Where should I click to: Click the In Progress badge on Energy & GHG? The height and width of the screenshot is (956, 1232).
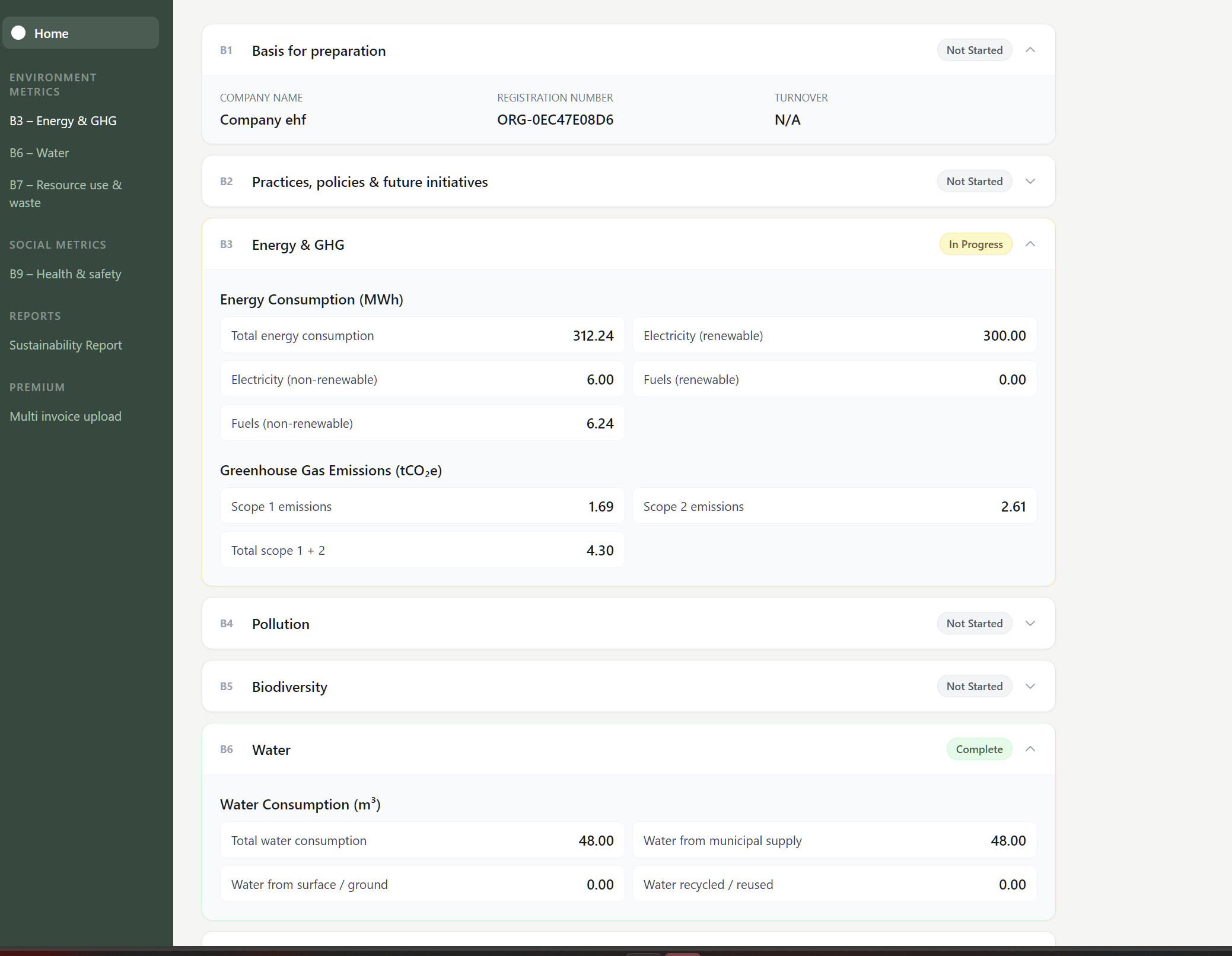coord(975,244)
